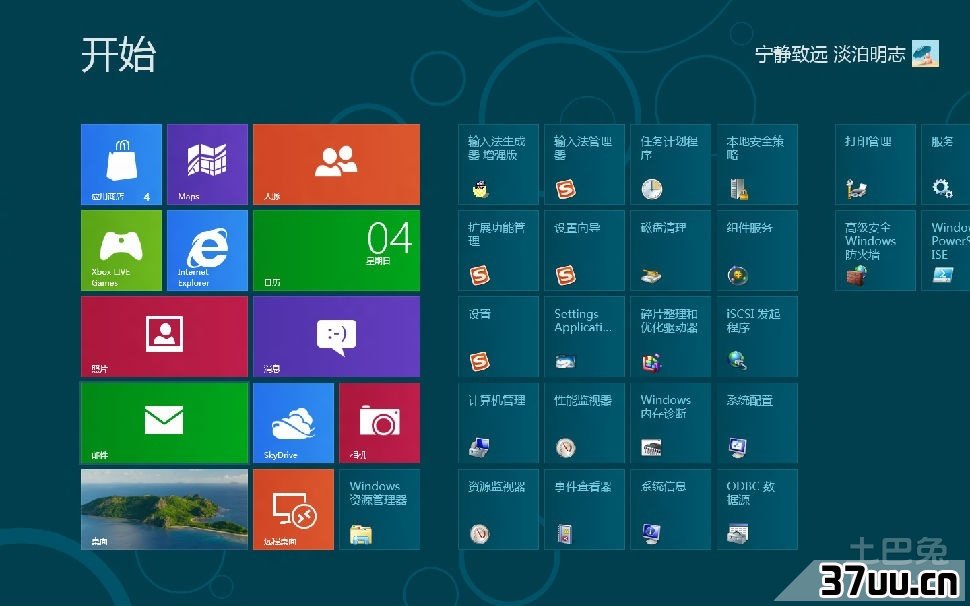The image size is (970, 606).
Task: Open Computer Management (计算机管理) tile
Action: tap(498, 423)
